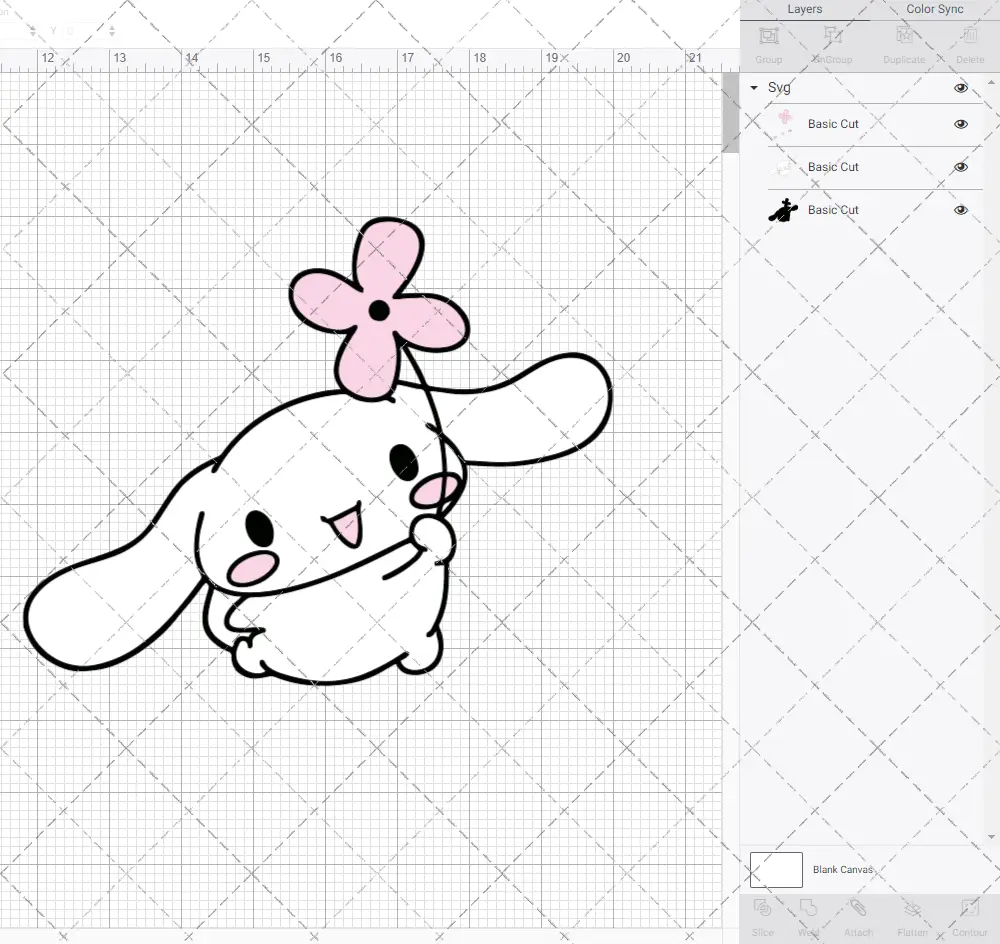Image resolution: width=1000 pixels, height=944 pixels.
Task: Click the Blank Canvas entry
Action: click(844, 869)
